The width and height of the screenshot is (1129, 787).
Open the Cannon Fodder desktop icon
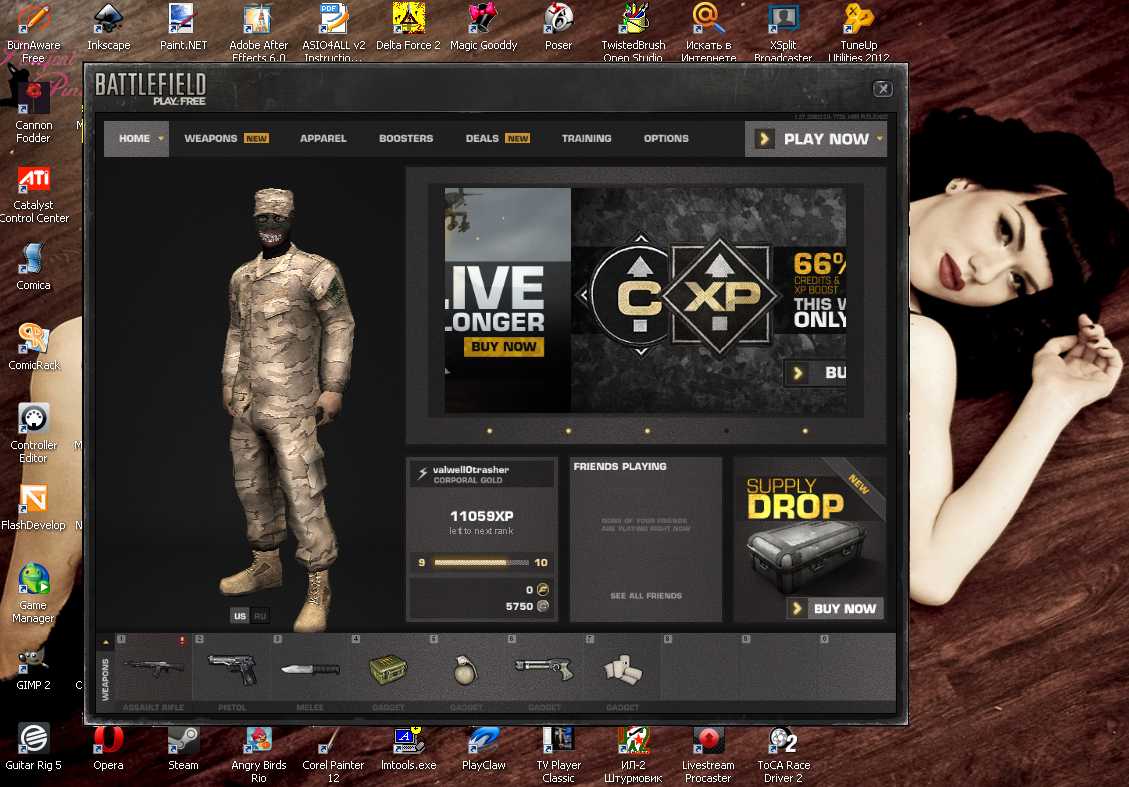(x=33, y=114)
